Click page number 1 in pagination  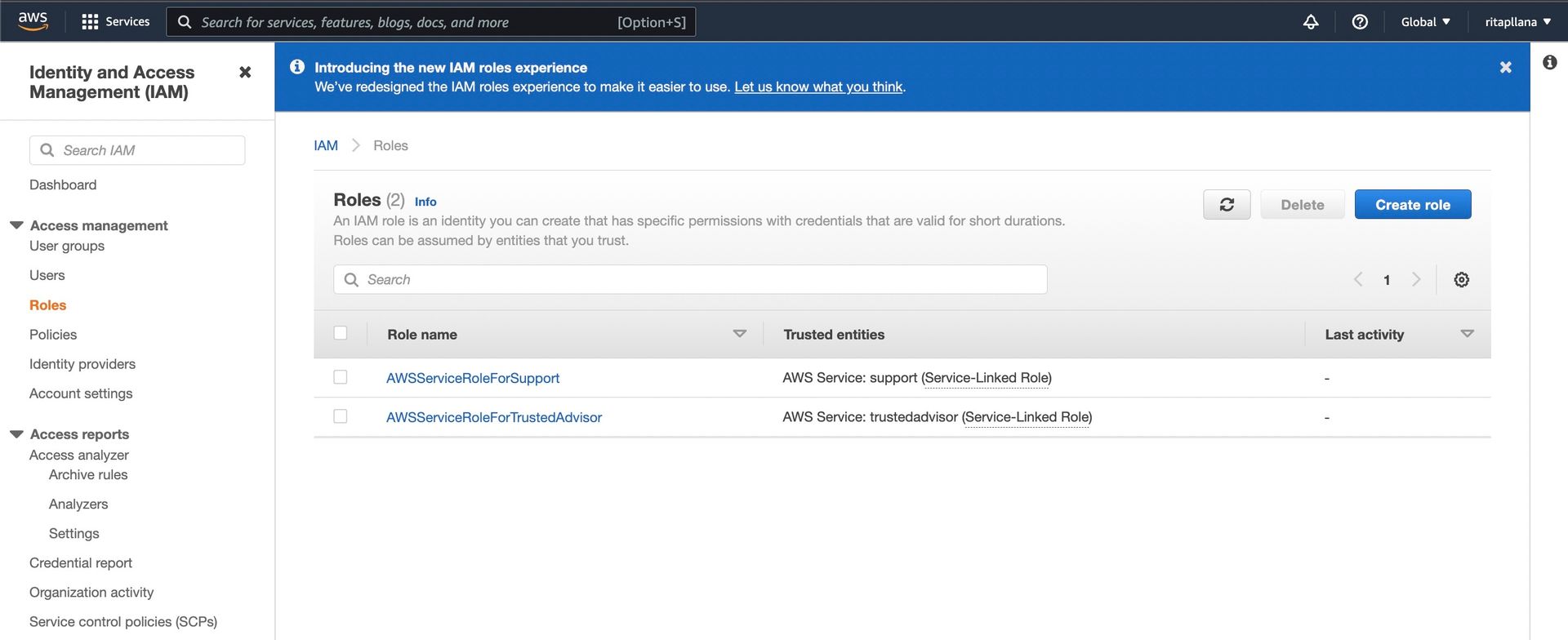click(x=1387, y=280)
